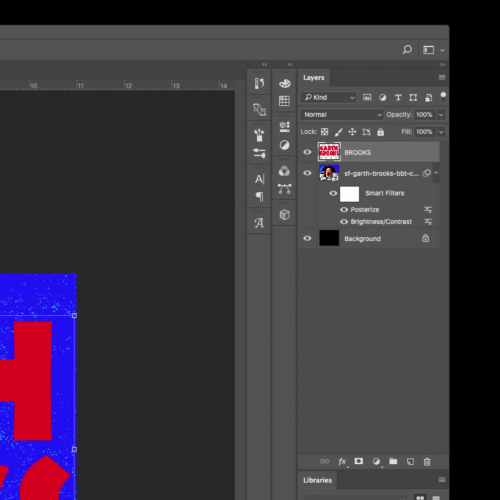This screenshot has height=500, width=500.
Task: Open the Paragraph panel icon
Action: [259, 197]
